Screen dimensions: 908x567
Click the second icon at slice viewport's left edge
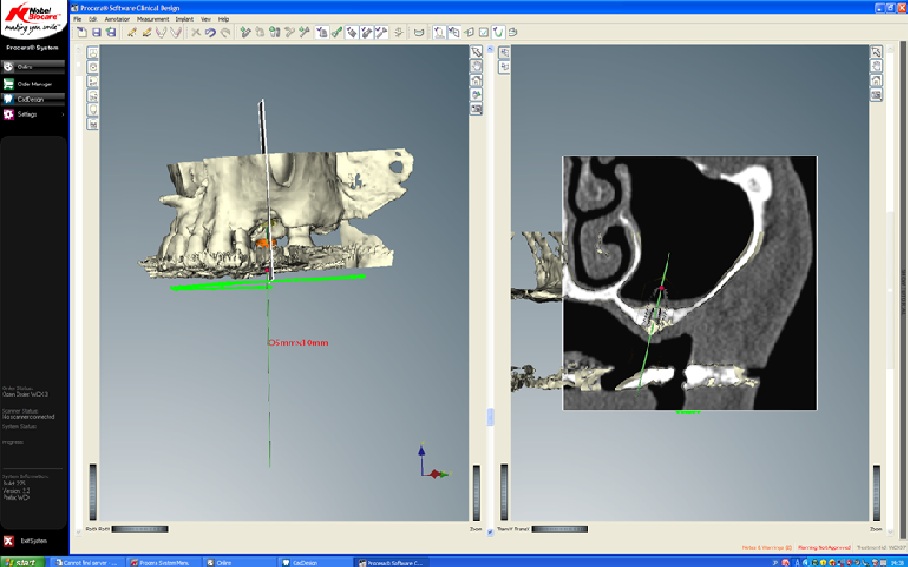click(x=504, y=67)
